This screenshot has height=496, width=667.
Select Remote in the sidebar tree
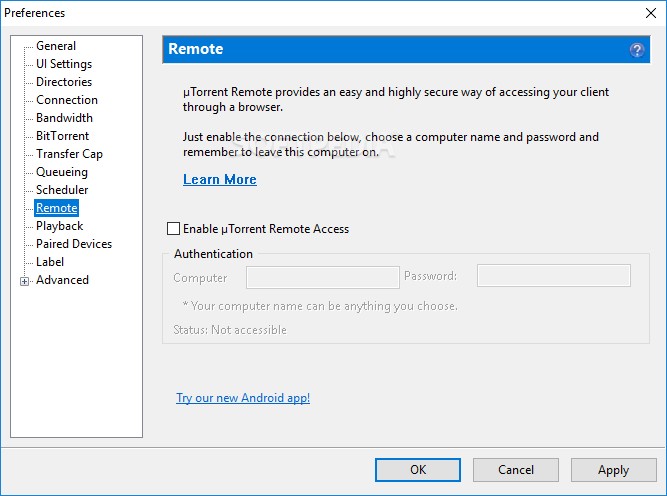57,208
